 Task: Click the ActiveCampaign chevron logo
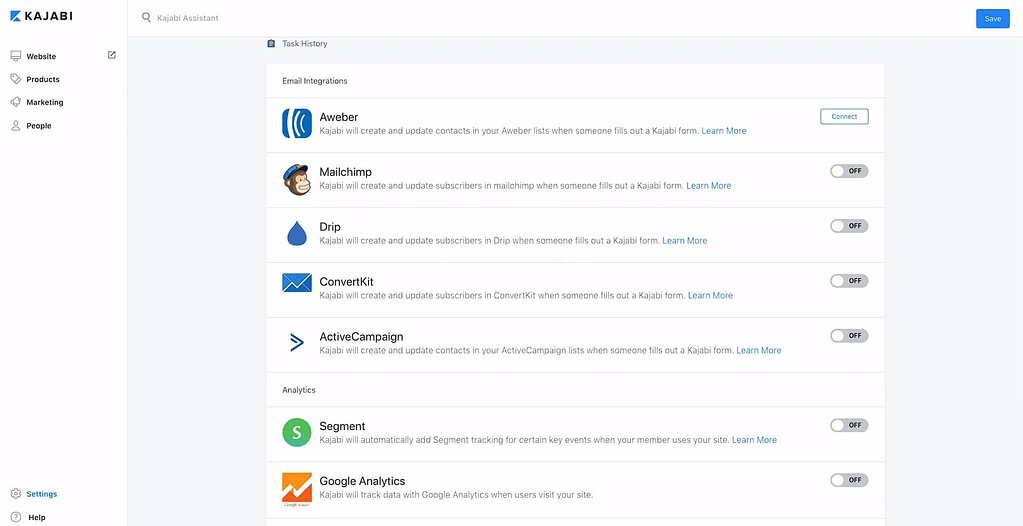[297, 343]
